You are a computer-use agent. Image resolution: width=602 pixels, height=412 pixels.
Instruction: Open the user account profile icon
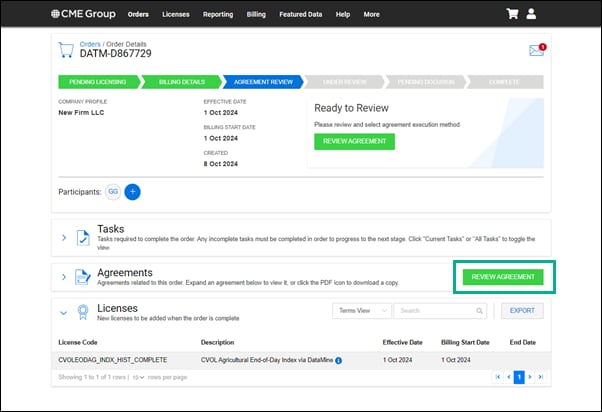pyautogui.click(x=531, y=14)
